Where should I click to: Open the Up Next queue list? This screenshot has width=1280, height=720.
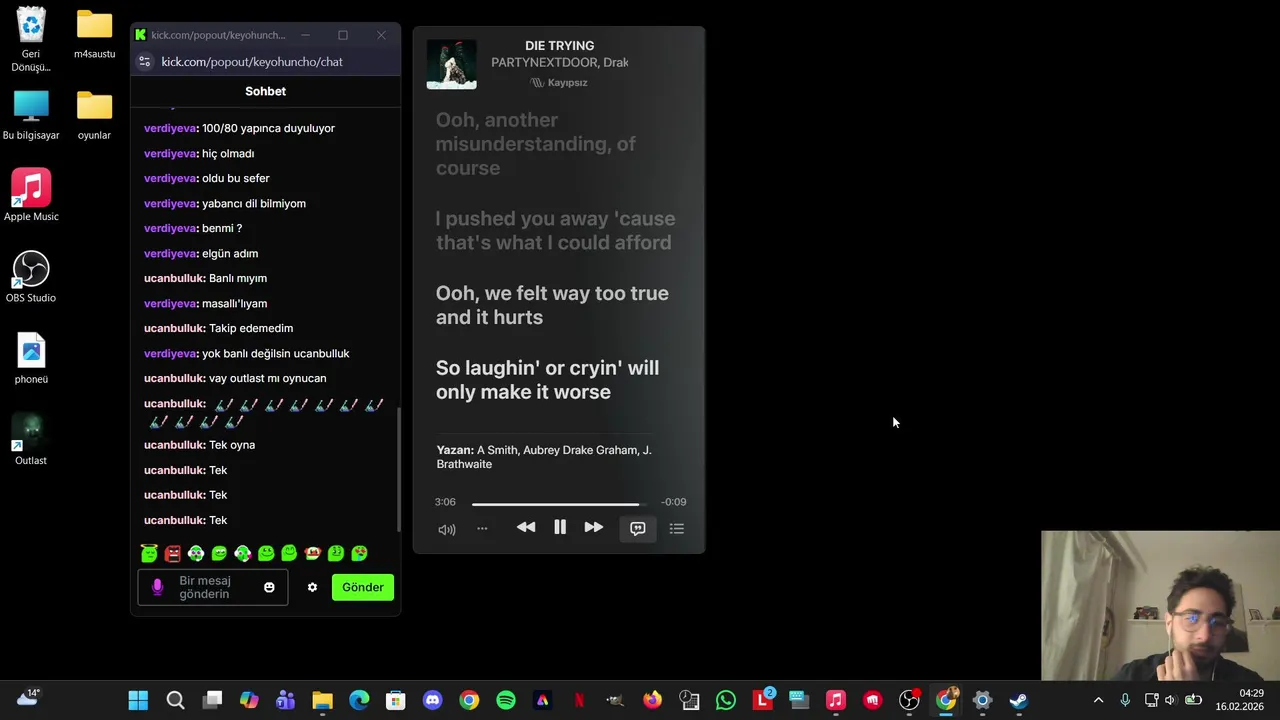677,528
